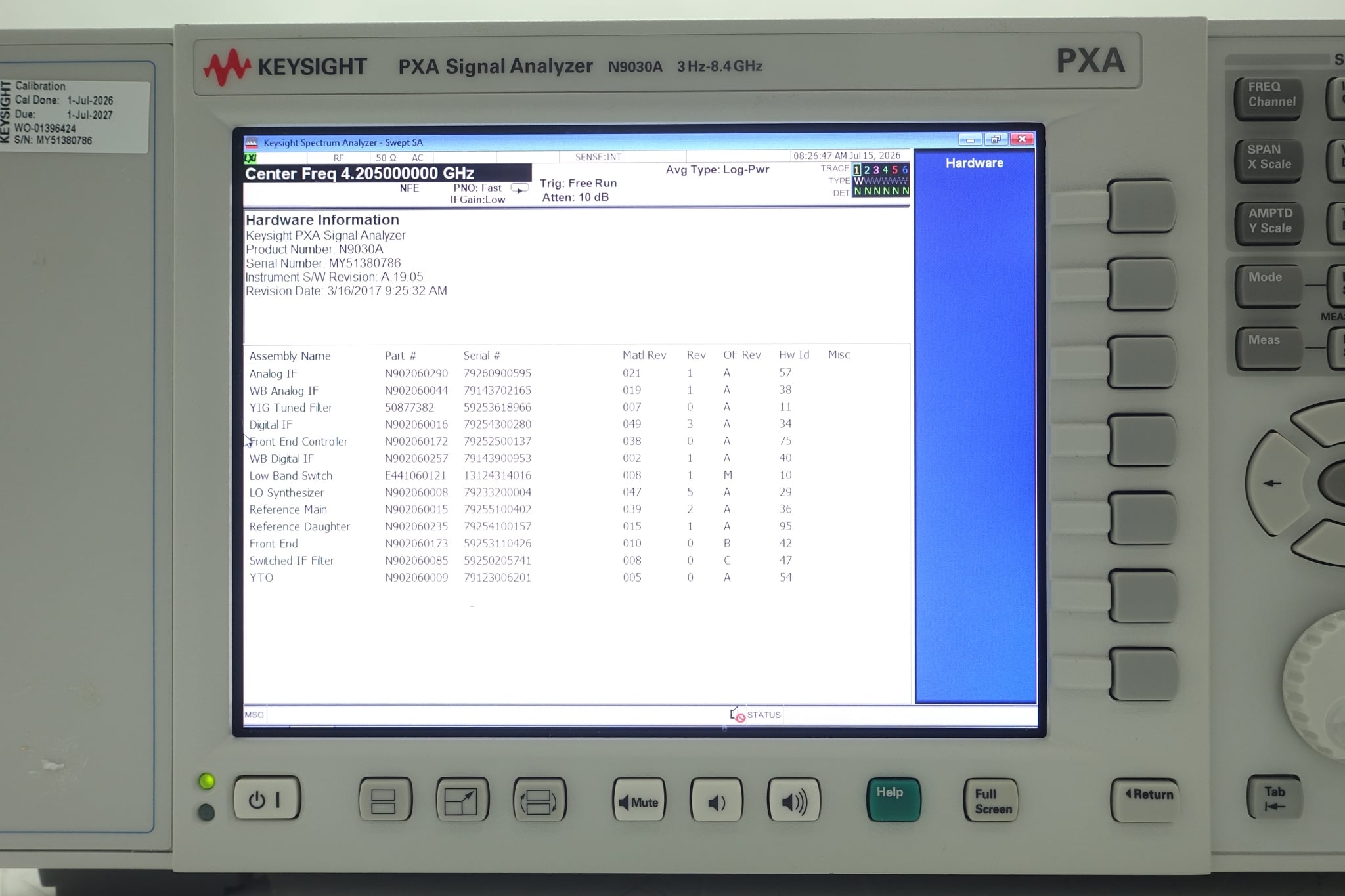Select trace number 5 indicator
Screen dimensions: 1345x896
click(894, 170)
